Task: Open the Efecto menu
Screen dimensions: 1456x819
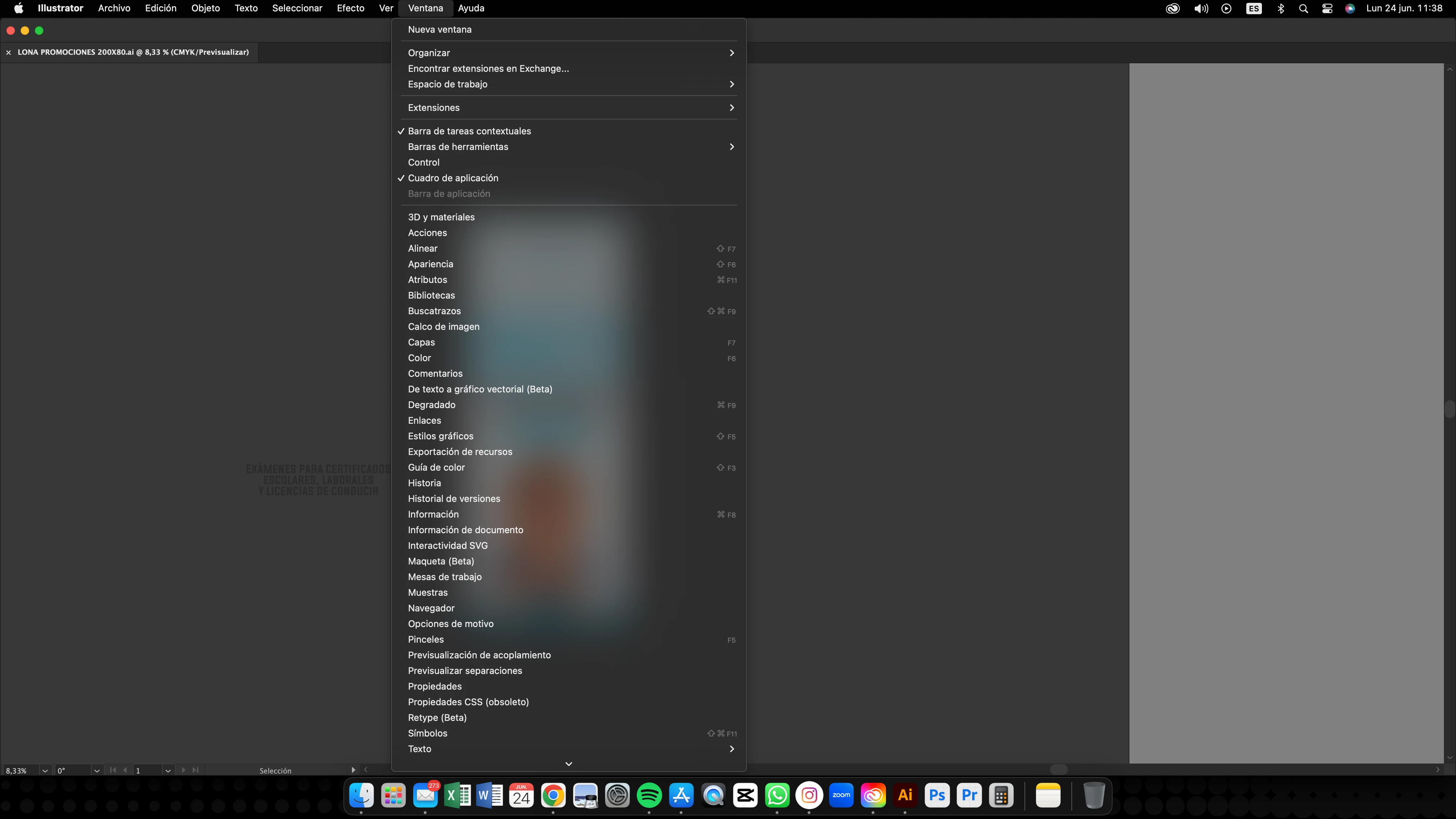Action: (350, 9)
